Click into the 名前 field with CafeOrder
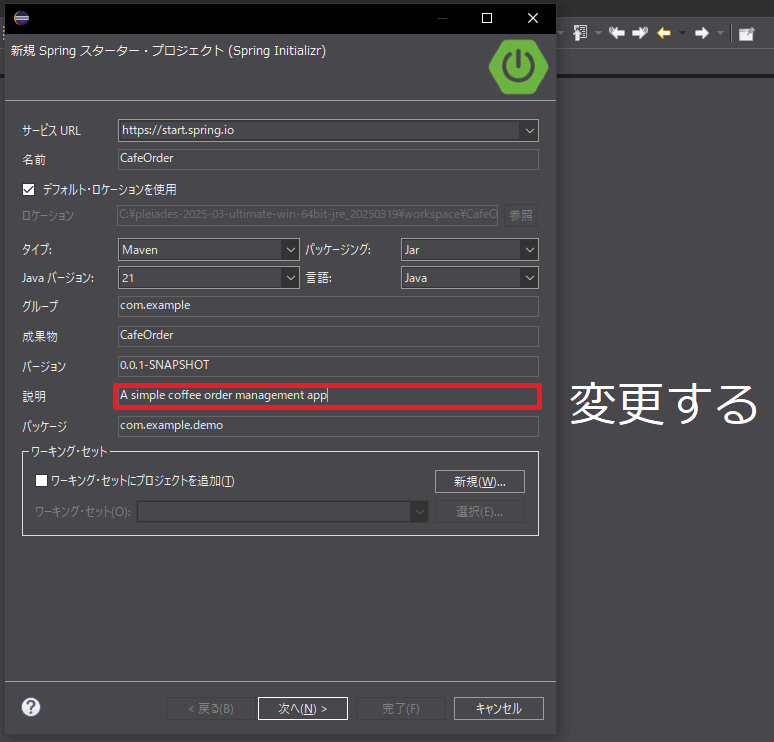Image resolution: width=774 pixels, height=742 pixels. click(x=328, y=159)
